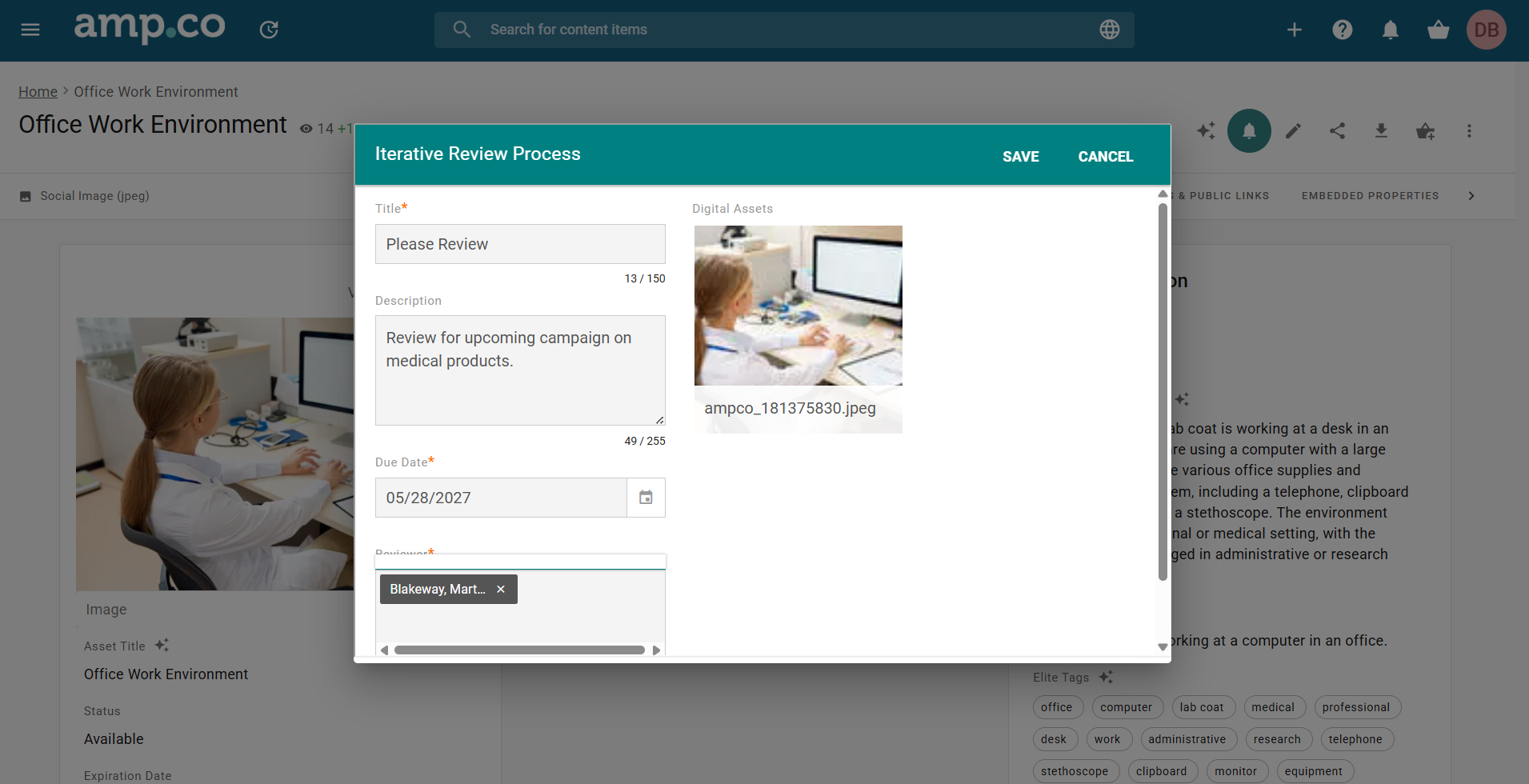Click the 'equipment' tag
This screenshot has height=784, width=1529.
pos(1314,771)
